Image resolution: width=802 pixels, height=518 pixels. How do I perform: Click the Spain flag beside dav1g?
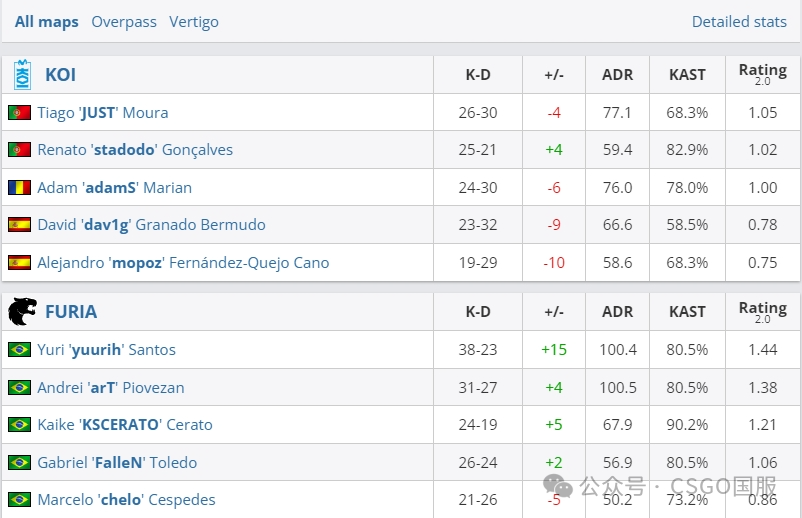point(19,225)
